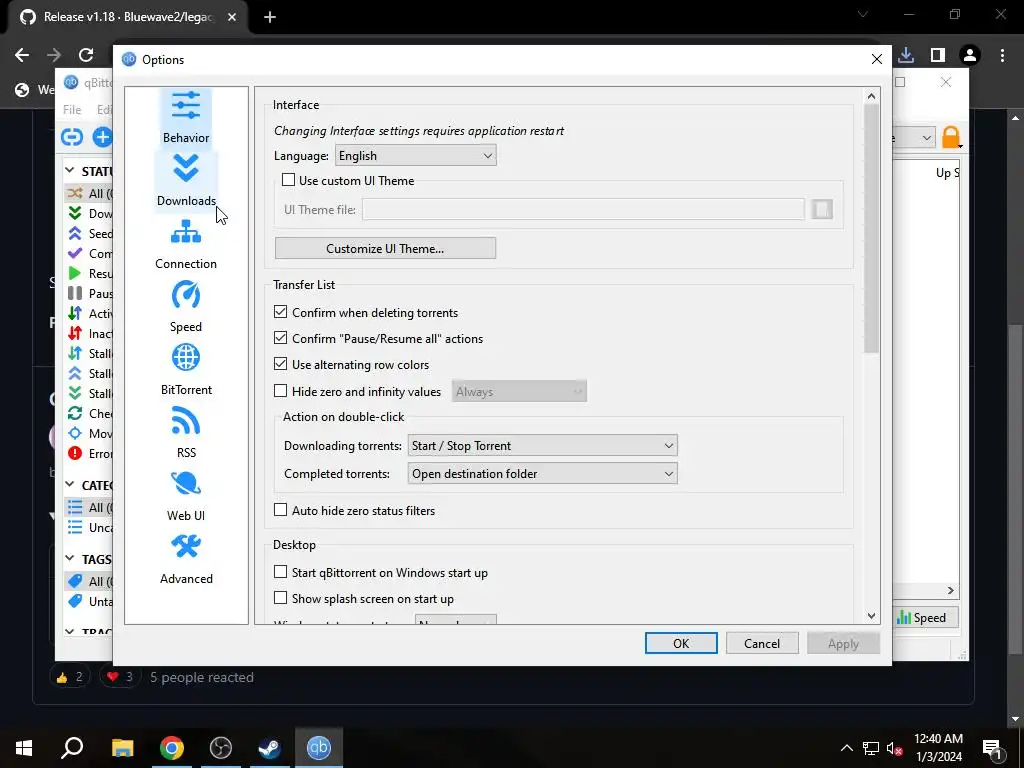Click the heart reaction on GitHub

coord(120,677)
